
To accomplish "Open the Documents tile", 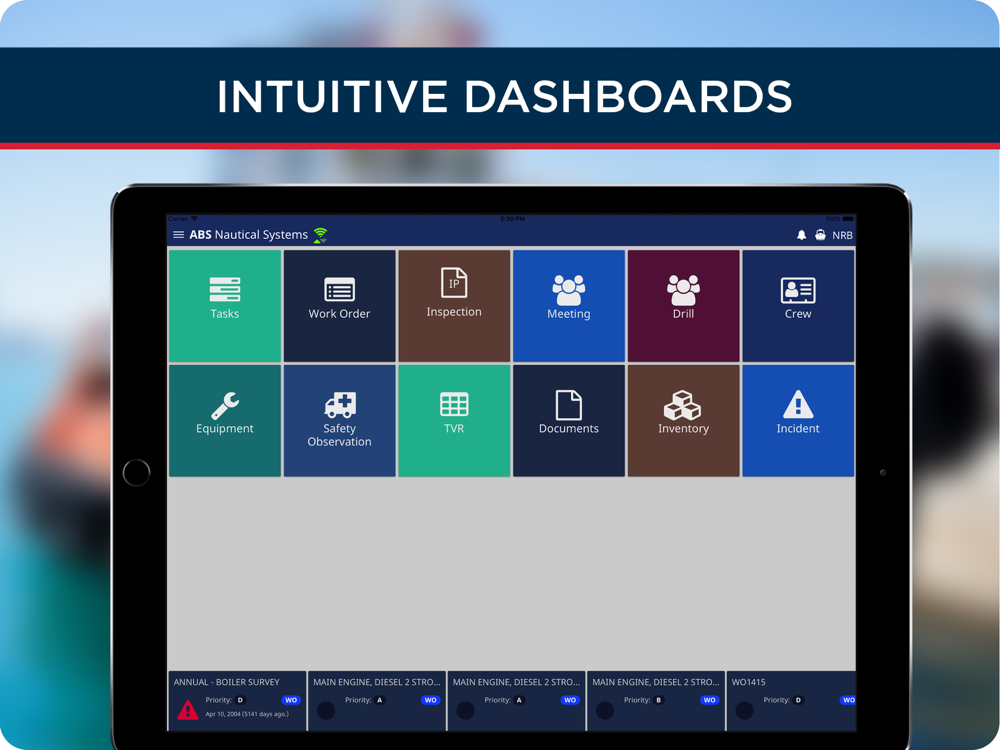I will click(x=569, y=420).
